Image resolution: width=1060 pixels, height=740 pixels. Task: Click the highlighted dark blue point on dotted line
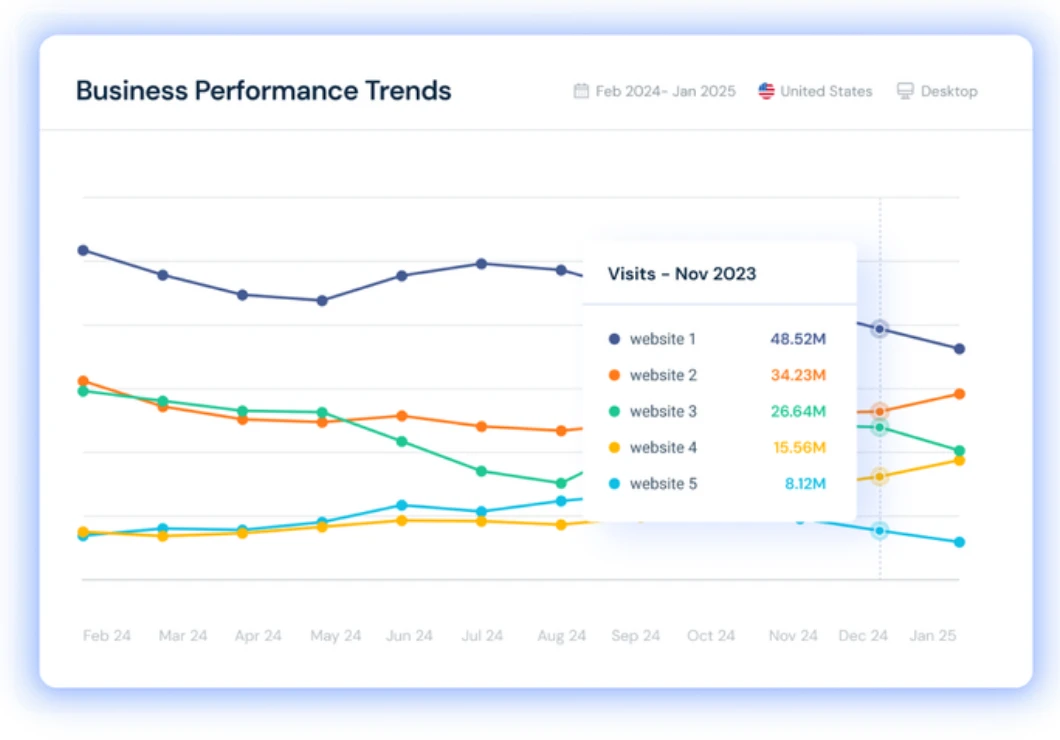point(880,329)
